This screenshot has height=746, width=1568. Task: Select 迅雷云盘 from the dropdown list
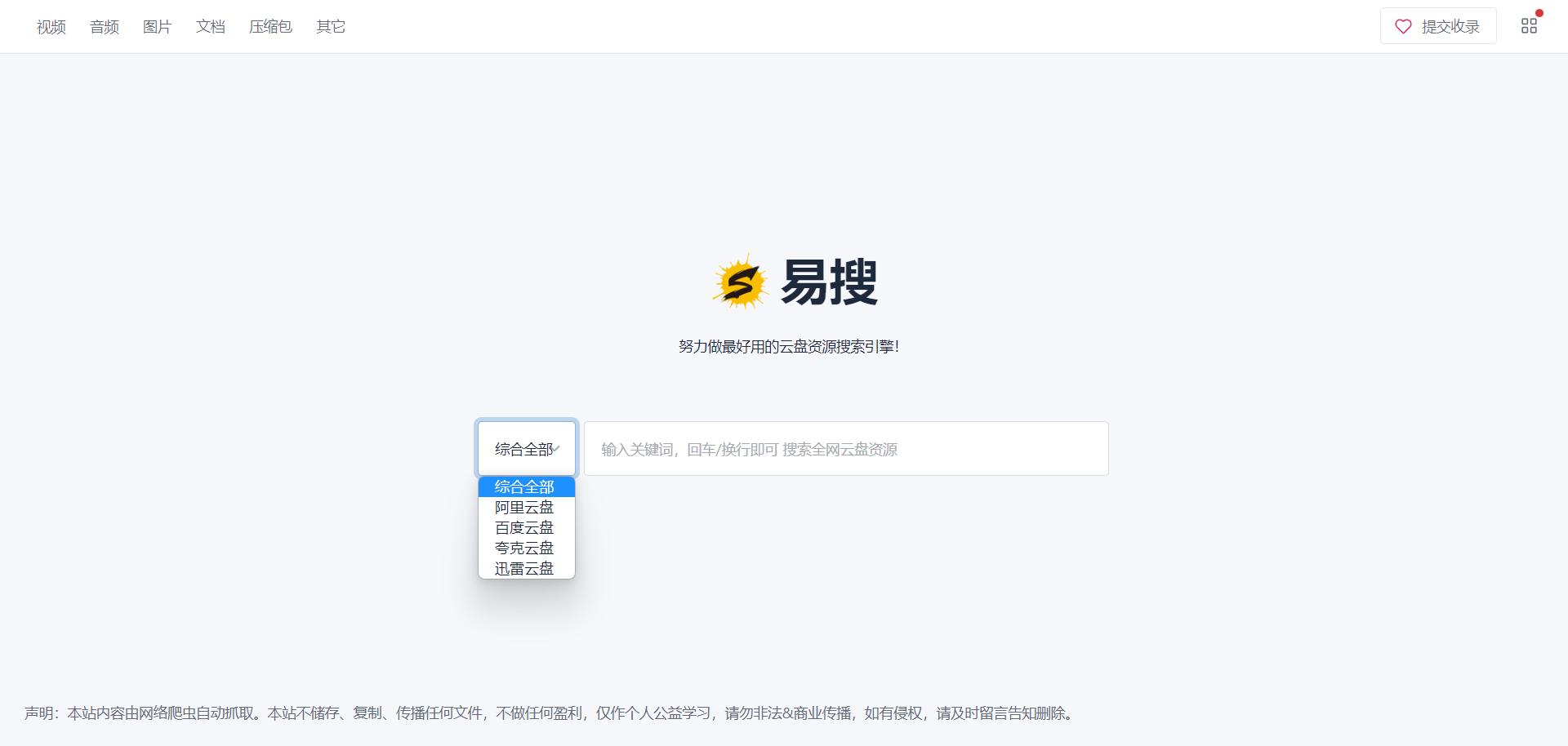[x=523, y=568]
